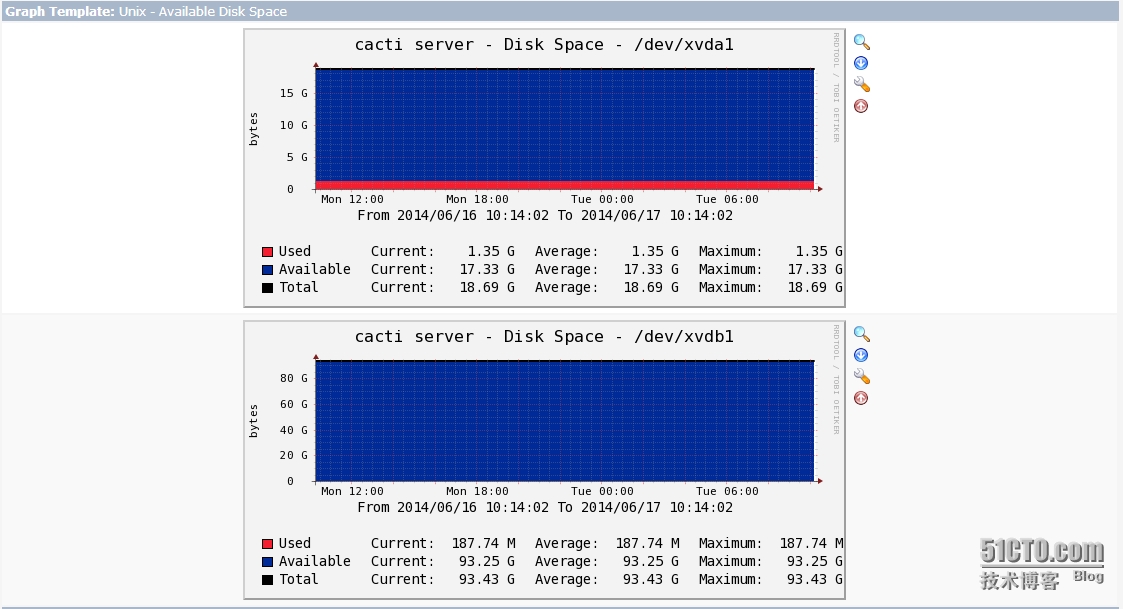
Task: Click the 15 G axis label on xvda1 graph
Action: pyautogui.click(x=294, y=93)
